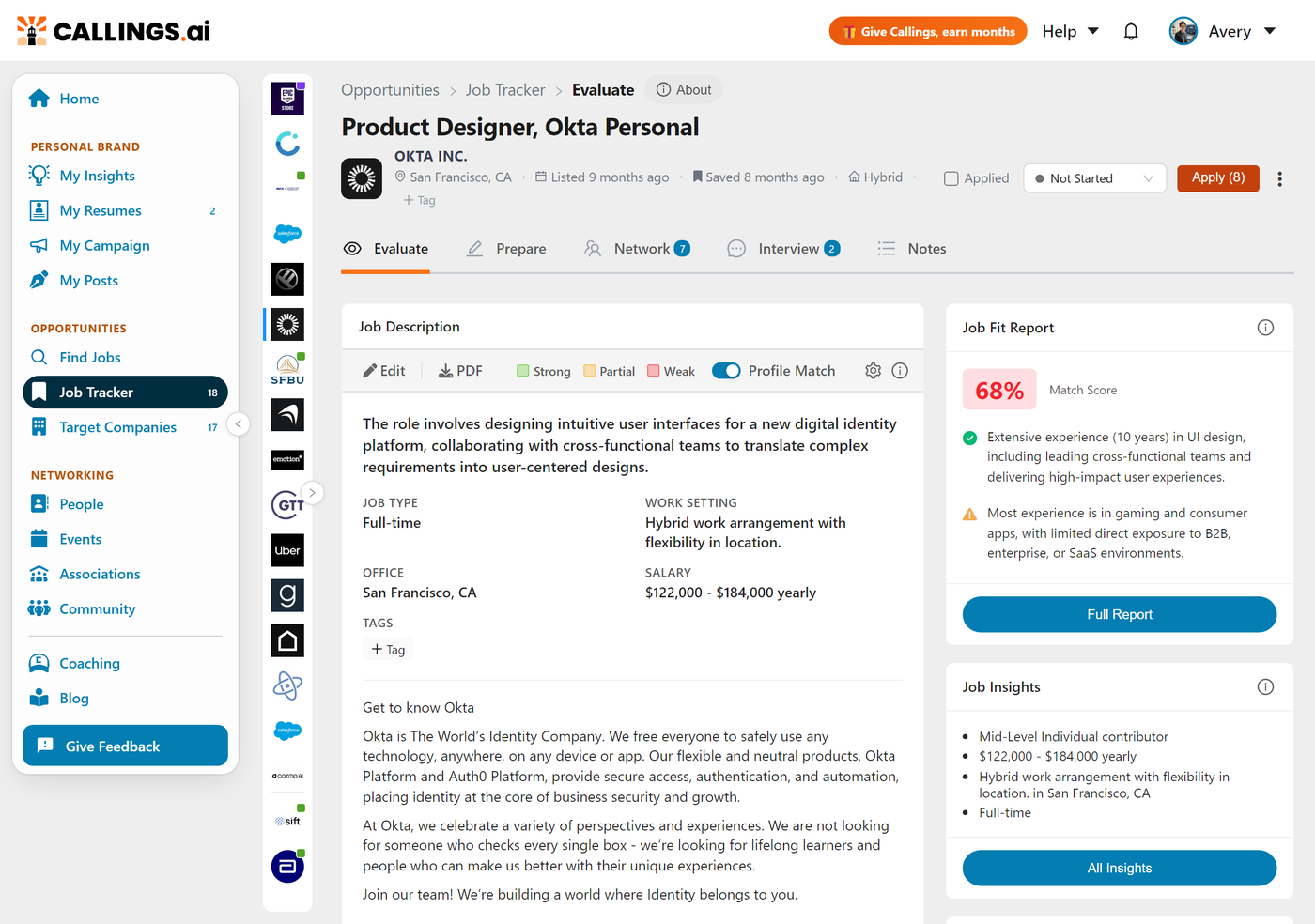This screenshot has width=1315, height=924.
Task: Open My Resumes page
Action: click(x=101, y=210)
